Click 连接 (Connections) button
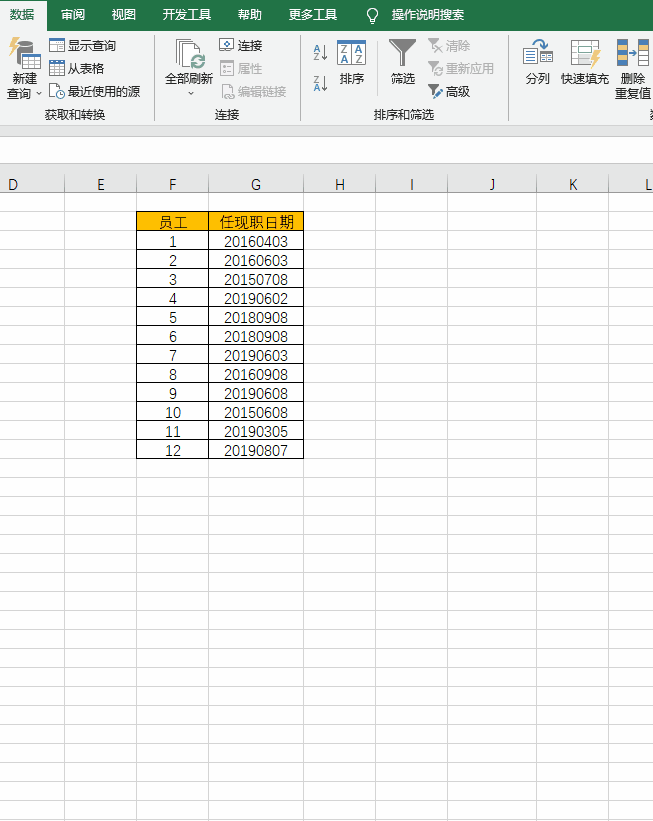Image resolution: width=653 pixels, height=821 pixels. point(241,46)
